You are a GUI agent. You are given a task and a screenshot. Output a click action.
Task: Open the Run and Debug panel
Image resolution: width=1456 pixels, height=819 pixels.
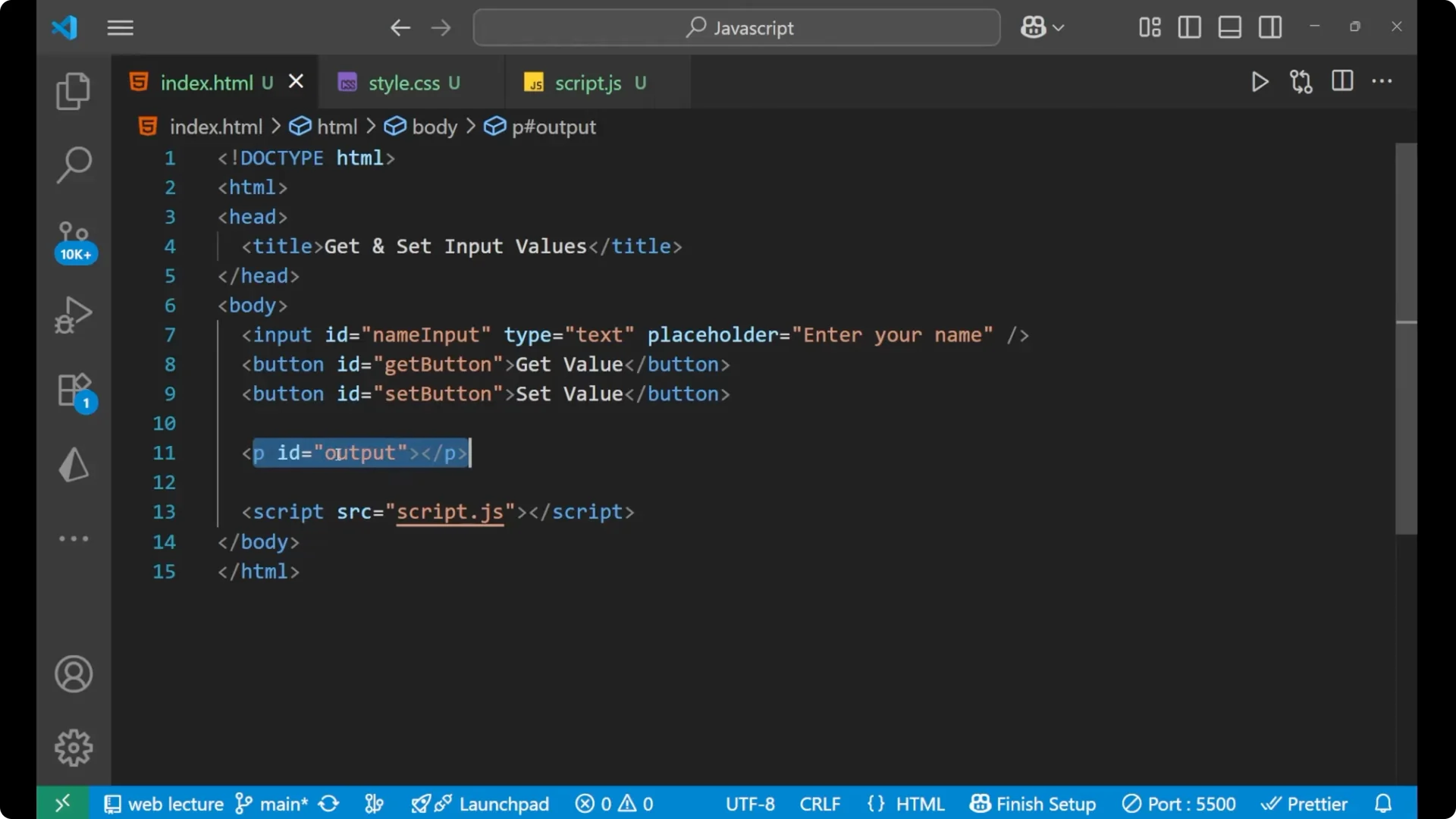coord(73,314)
